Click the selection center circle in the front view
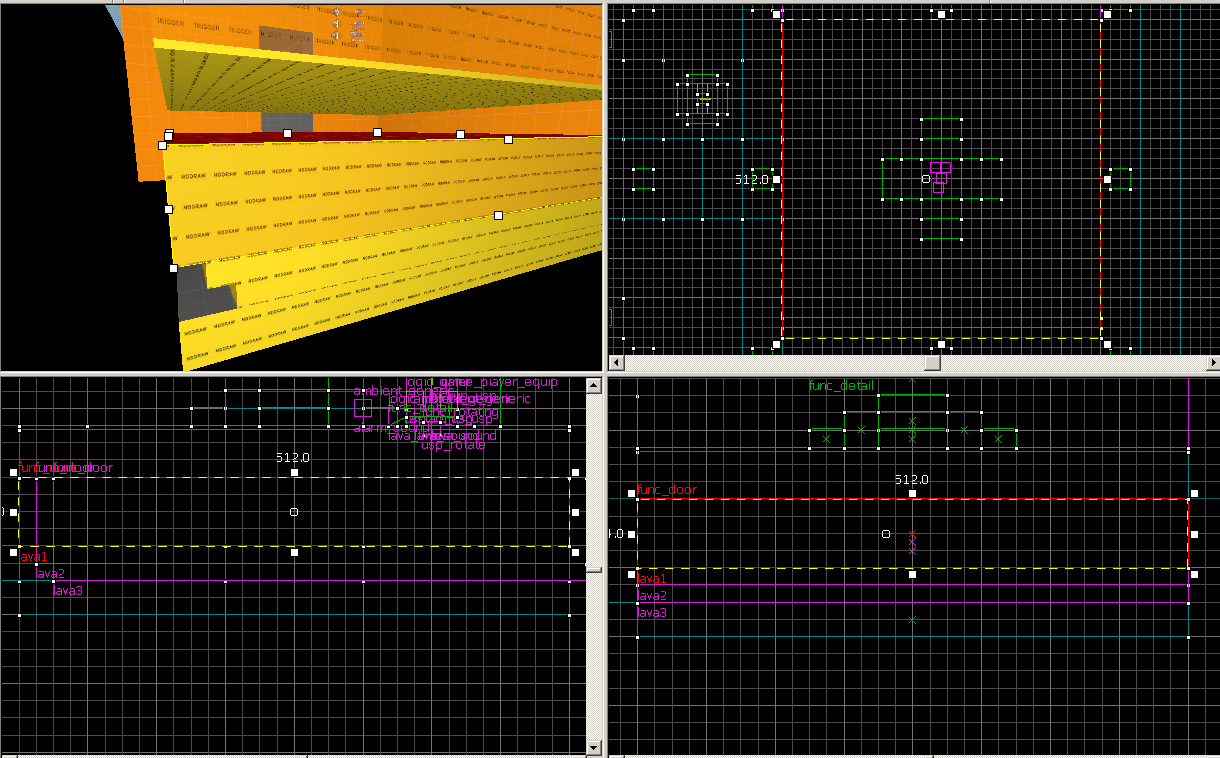 (x=294, y=512)
